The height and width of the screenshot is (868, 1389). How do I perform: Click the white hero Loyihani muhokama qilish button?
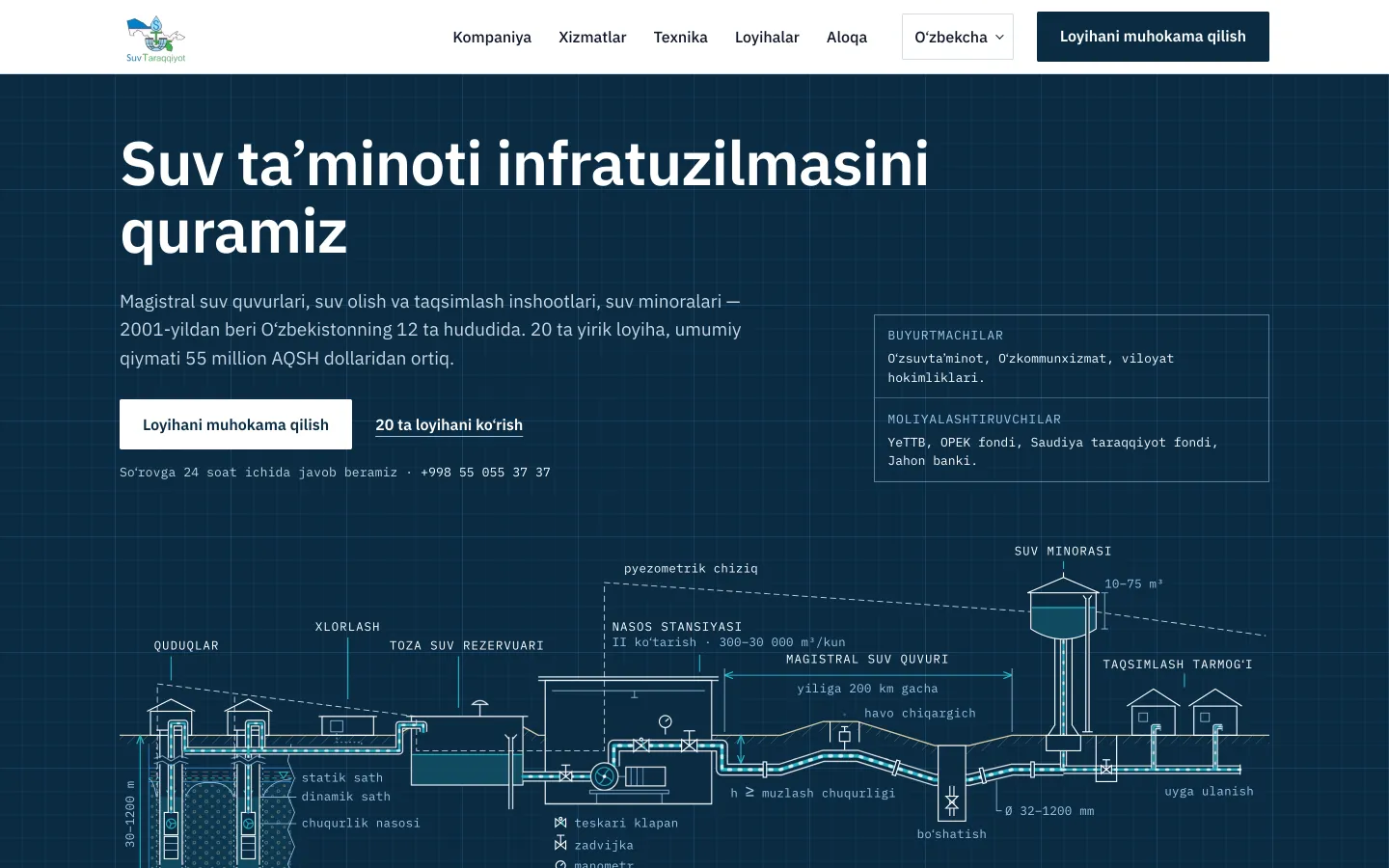pos(235,424)
